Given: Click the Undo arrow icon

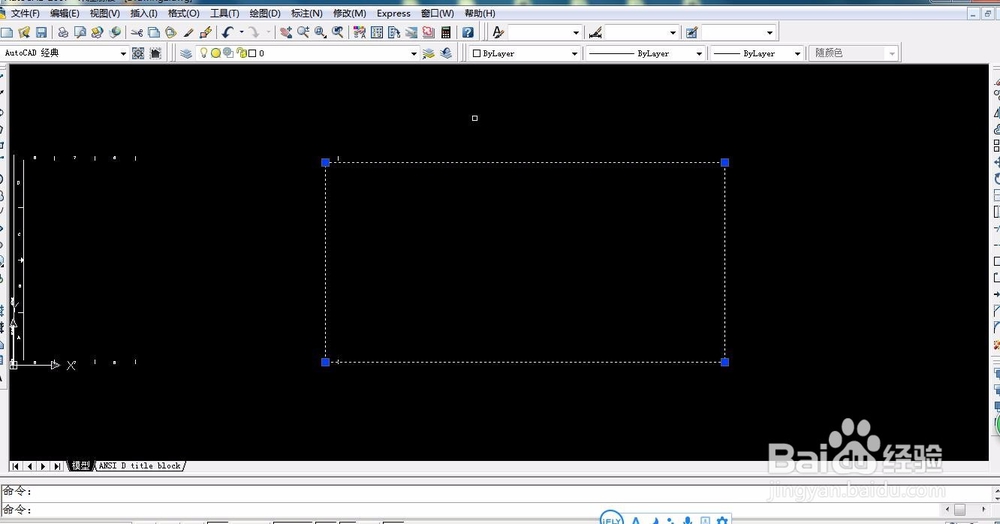Looking at the screenshot, I should pos(227,32).
